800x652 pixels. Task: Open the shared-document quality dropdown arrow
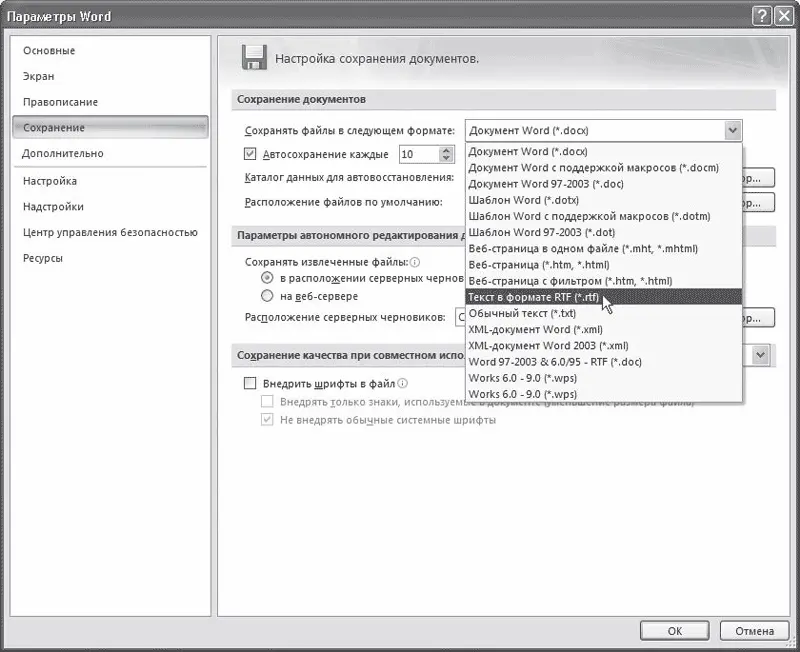[x=760, y=355]
